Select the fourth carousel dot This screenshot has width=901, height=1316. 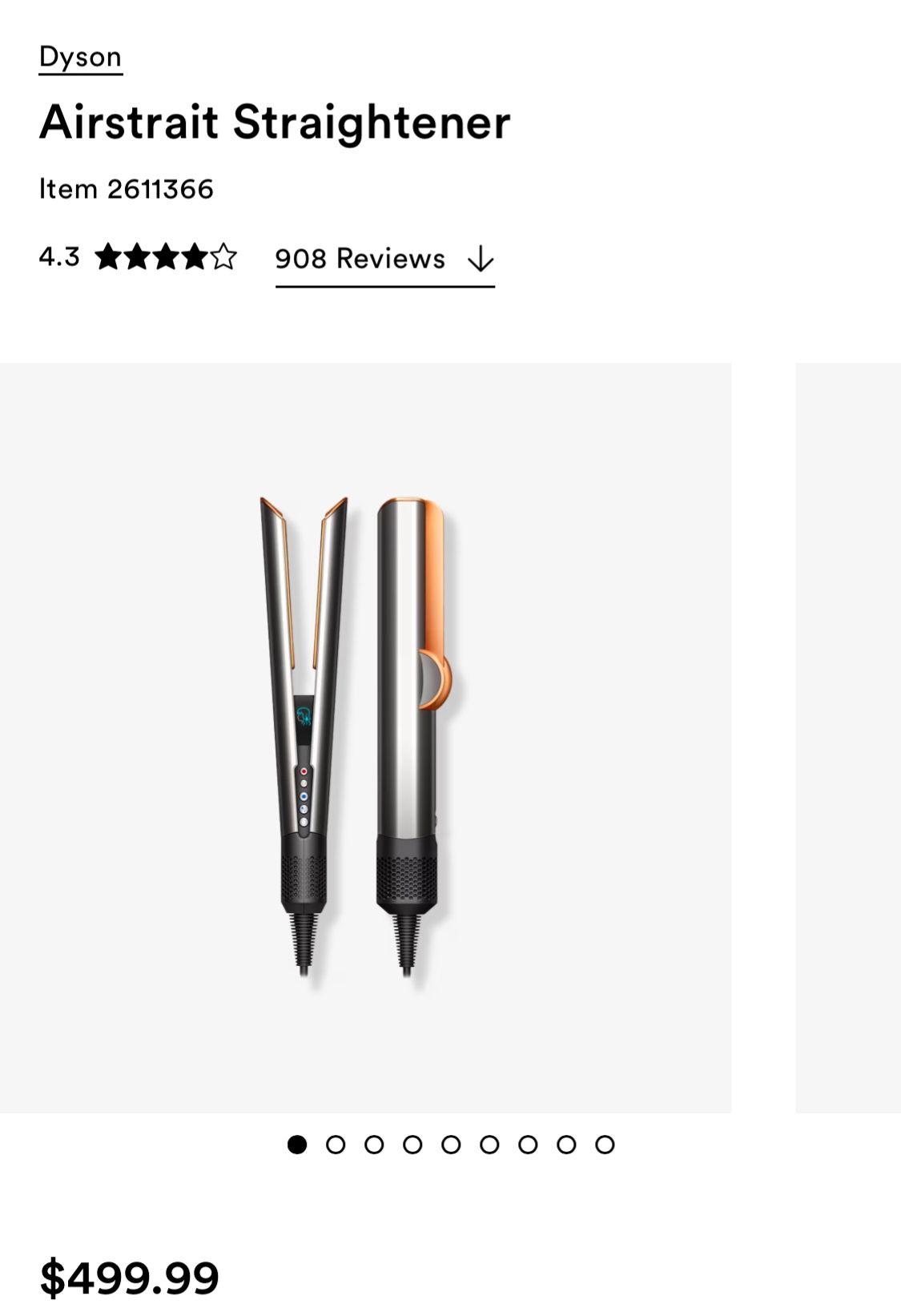[x=412, y=1145]
